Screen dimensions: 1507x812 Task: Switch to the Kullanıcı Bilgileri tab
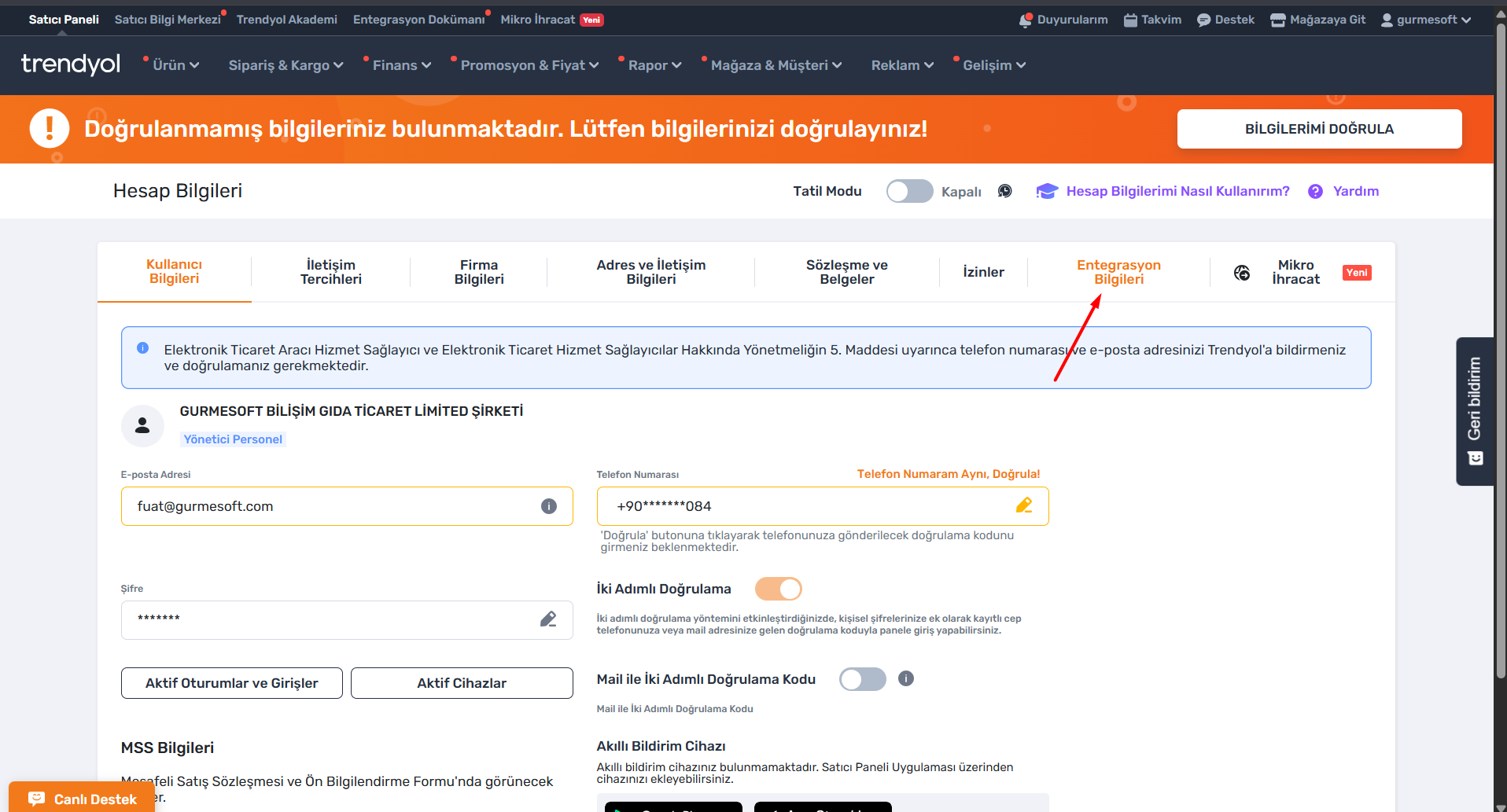click(175, 272)
